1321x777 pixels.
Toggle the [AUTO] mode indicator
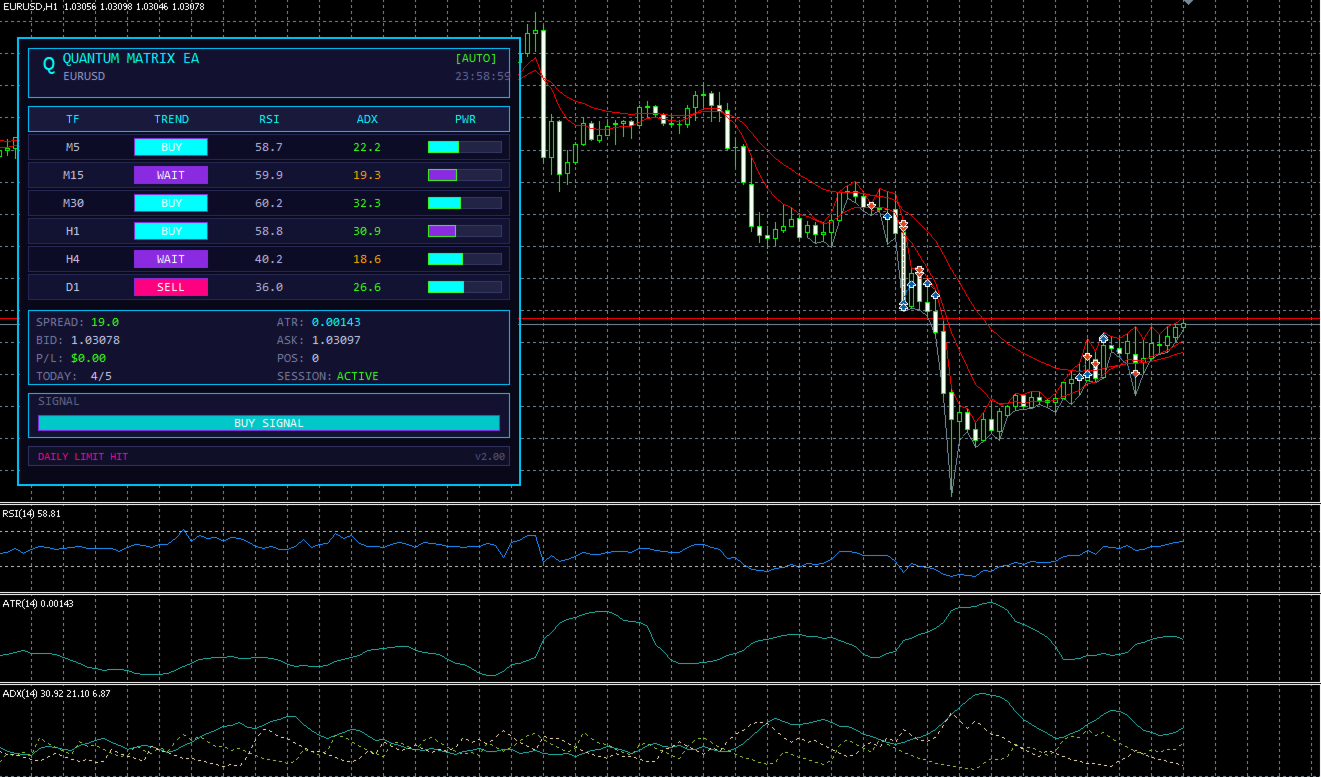tap(476, 59)
